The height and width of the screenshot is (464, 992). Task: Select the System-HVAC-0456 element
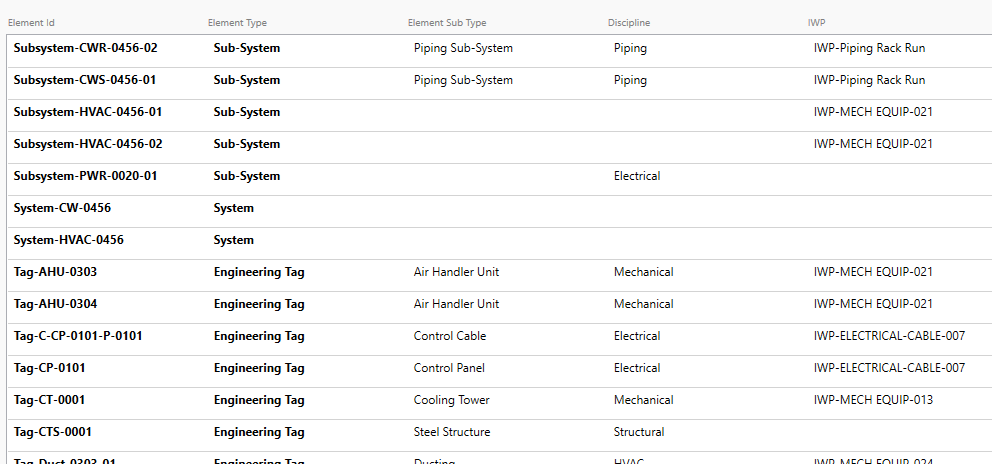tap(68, 240)
